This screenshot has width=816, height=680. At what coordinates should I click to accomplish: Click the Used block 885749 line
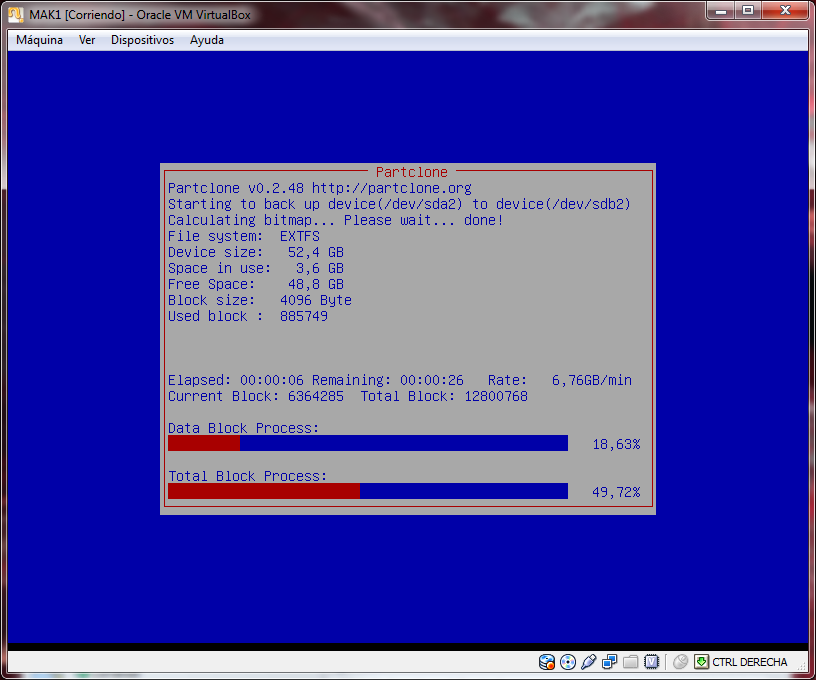248,316
